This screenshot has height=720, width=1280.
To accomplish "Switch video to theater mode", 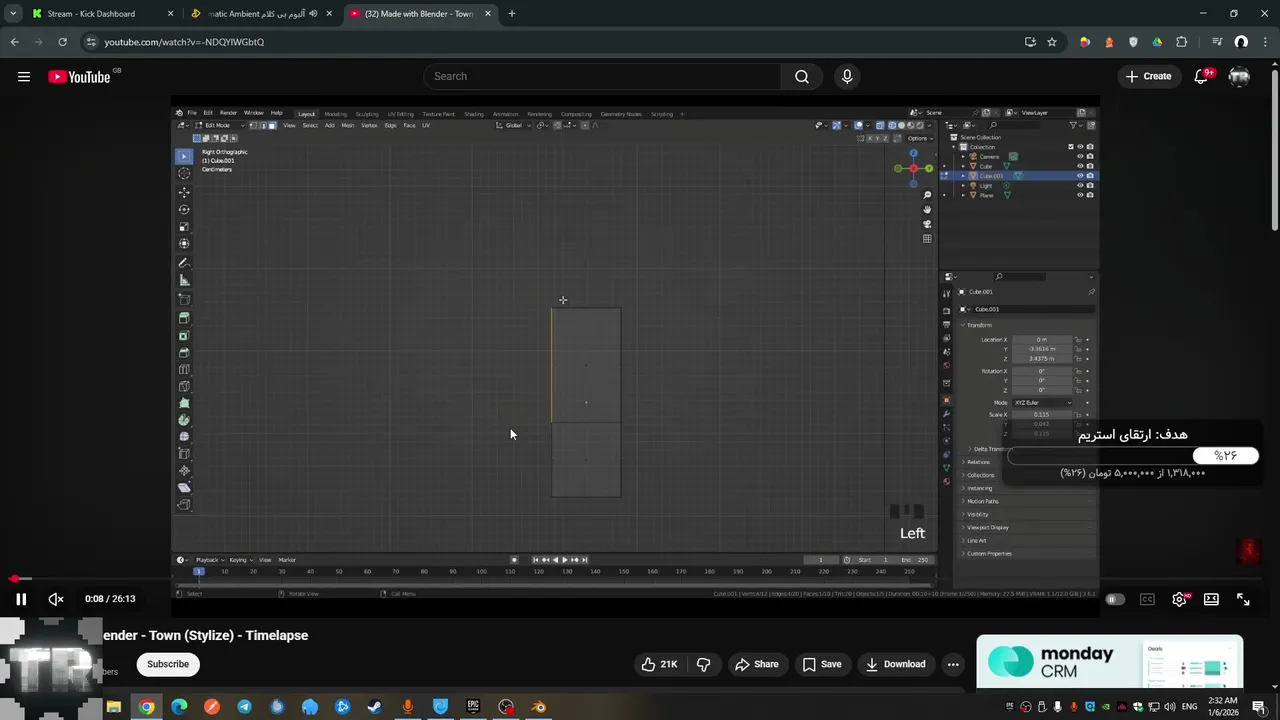I will click(1211, 599).
